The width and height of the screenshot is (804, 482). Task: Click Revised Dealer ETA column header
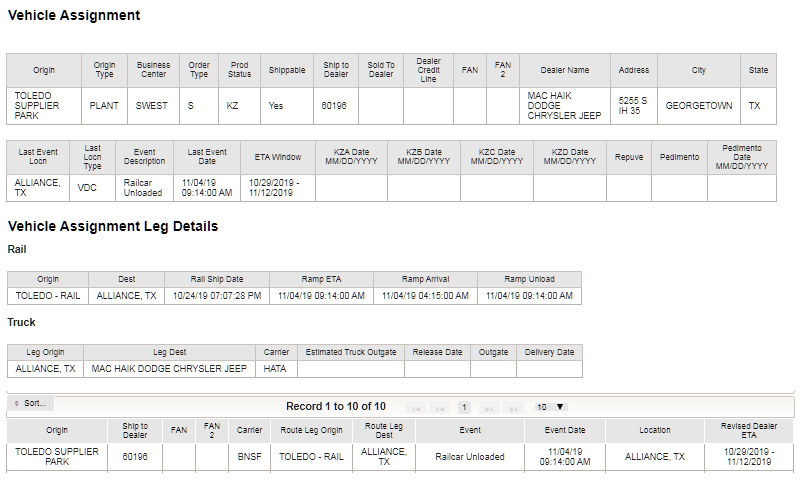(x=749, y=431)
